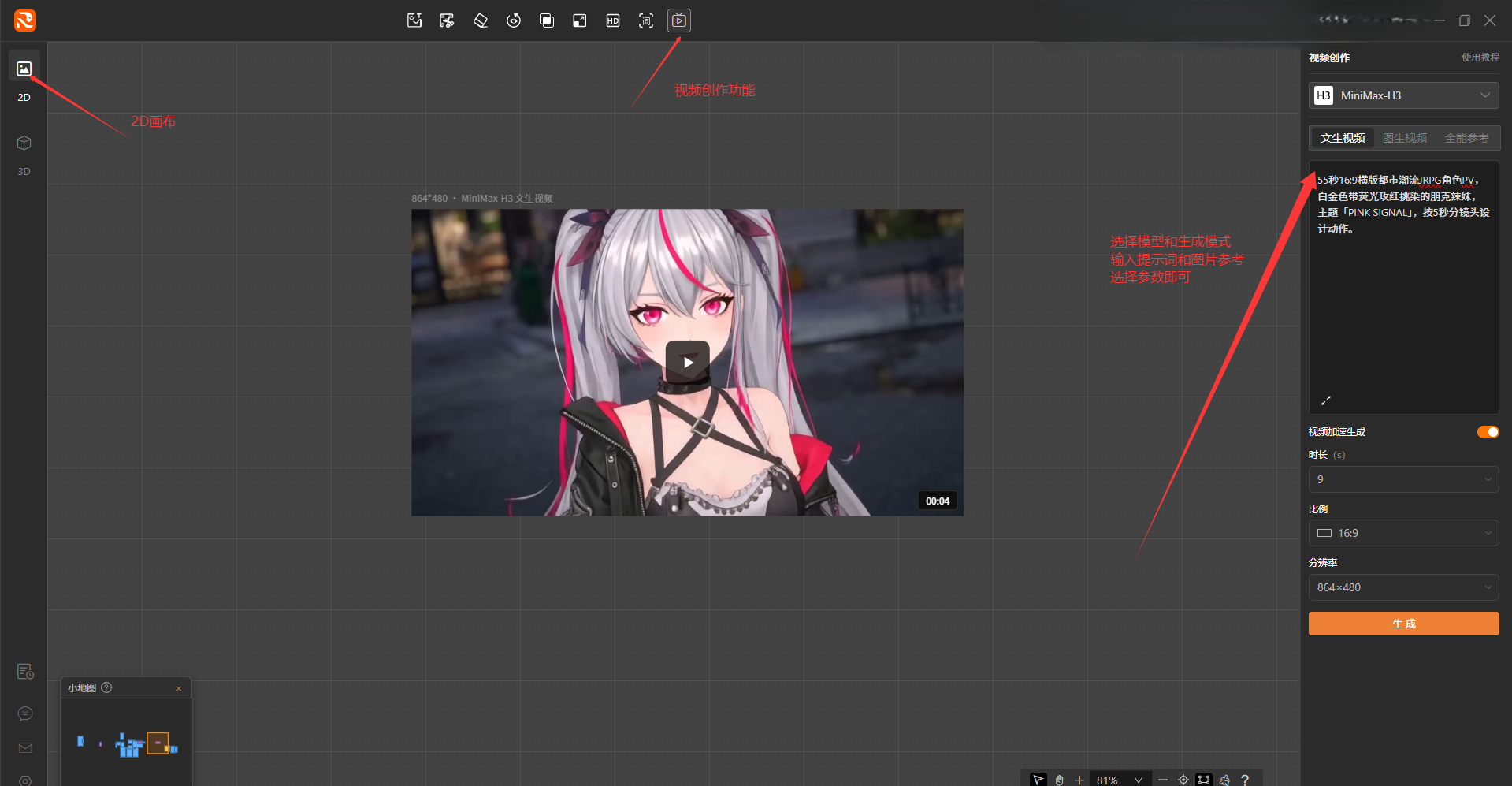Select the image expand tool icon
The width and height of the screenshot is (1512, 786).
[x=580, y=20]
